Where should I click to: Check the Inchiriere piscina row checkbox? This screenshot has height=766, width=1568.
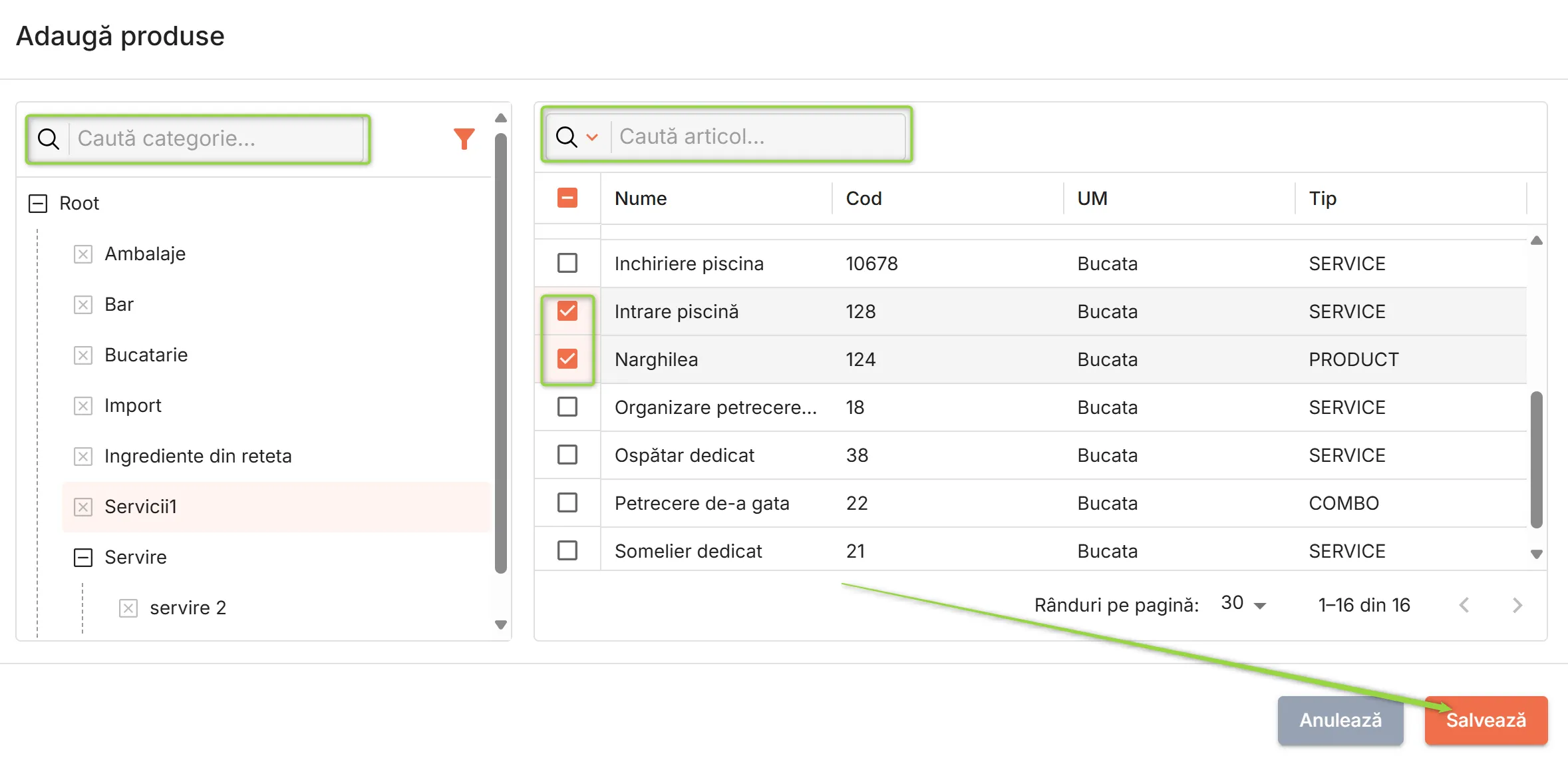click(567, 263)
